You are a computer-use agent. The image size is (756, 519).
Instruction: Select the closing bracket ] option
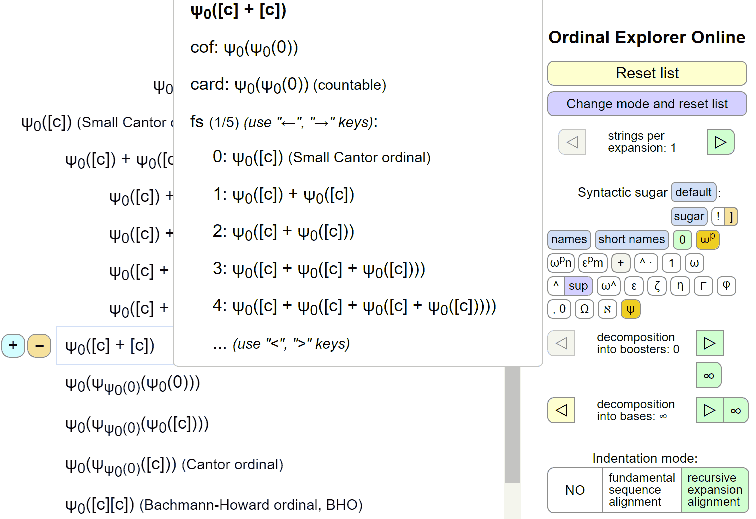click(731, 216)
